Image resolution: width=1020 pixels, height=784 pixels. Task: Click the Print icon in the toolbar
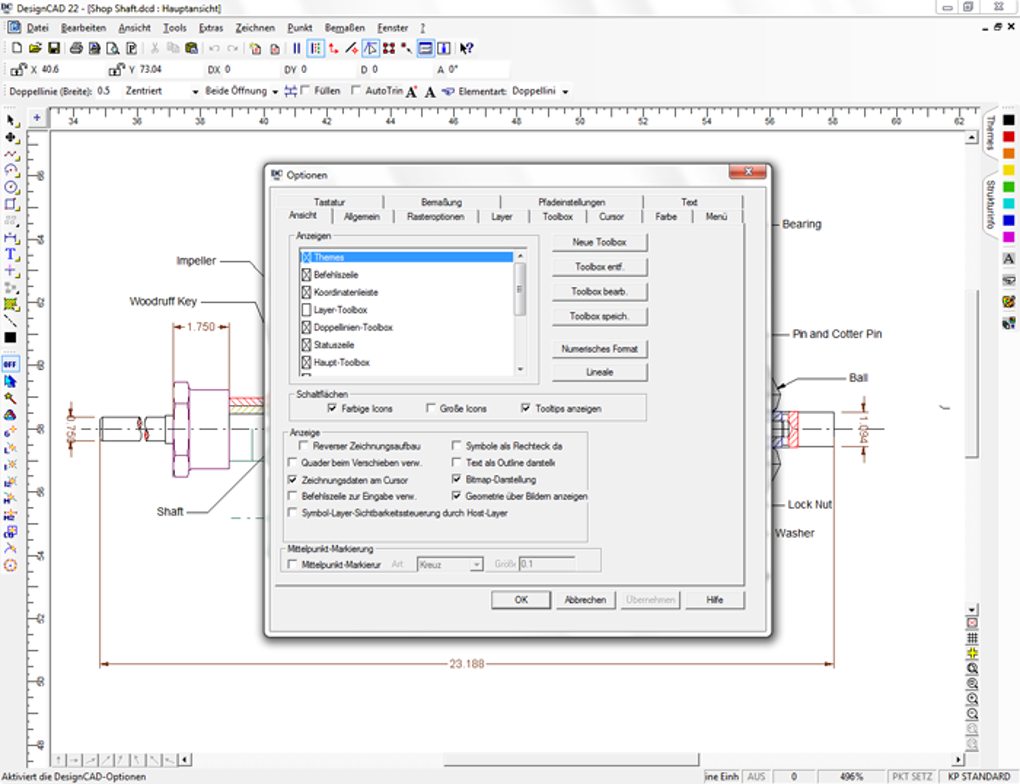coord(75,47)
